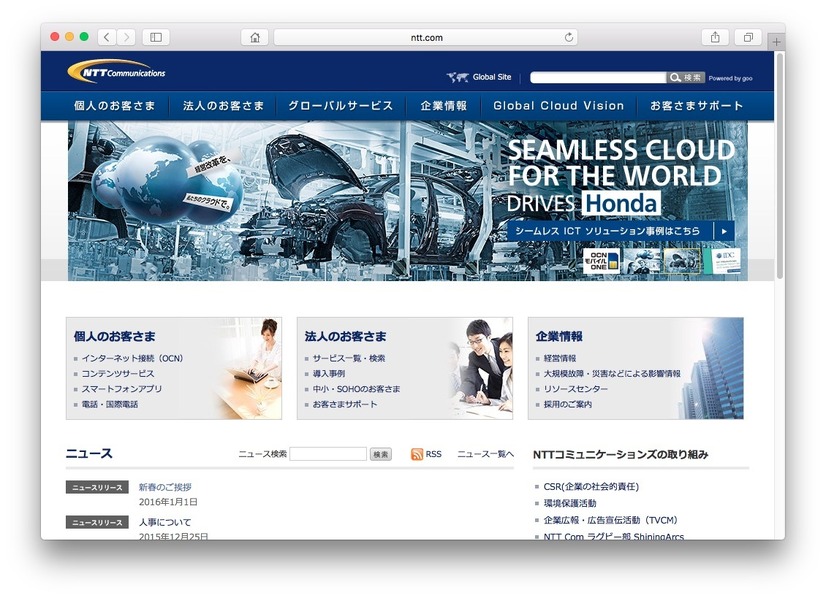This screenshot has width=826, height=598.
Task: Click the NTT Communications logo
Action: click(x=117, y=72)
